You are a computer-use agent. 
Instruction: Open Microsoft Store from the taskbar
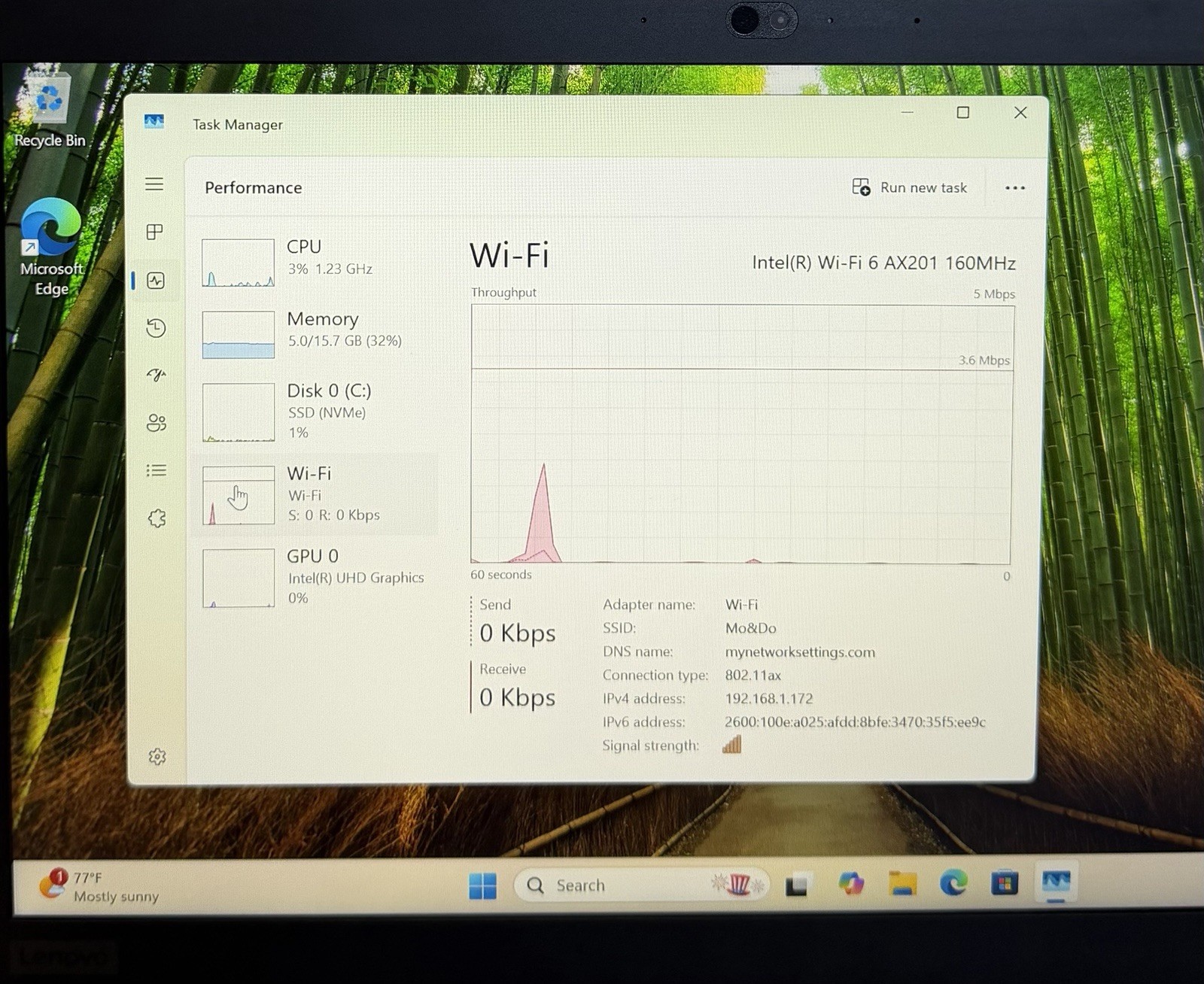coord(1004,882)
